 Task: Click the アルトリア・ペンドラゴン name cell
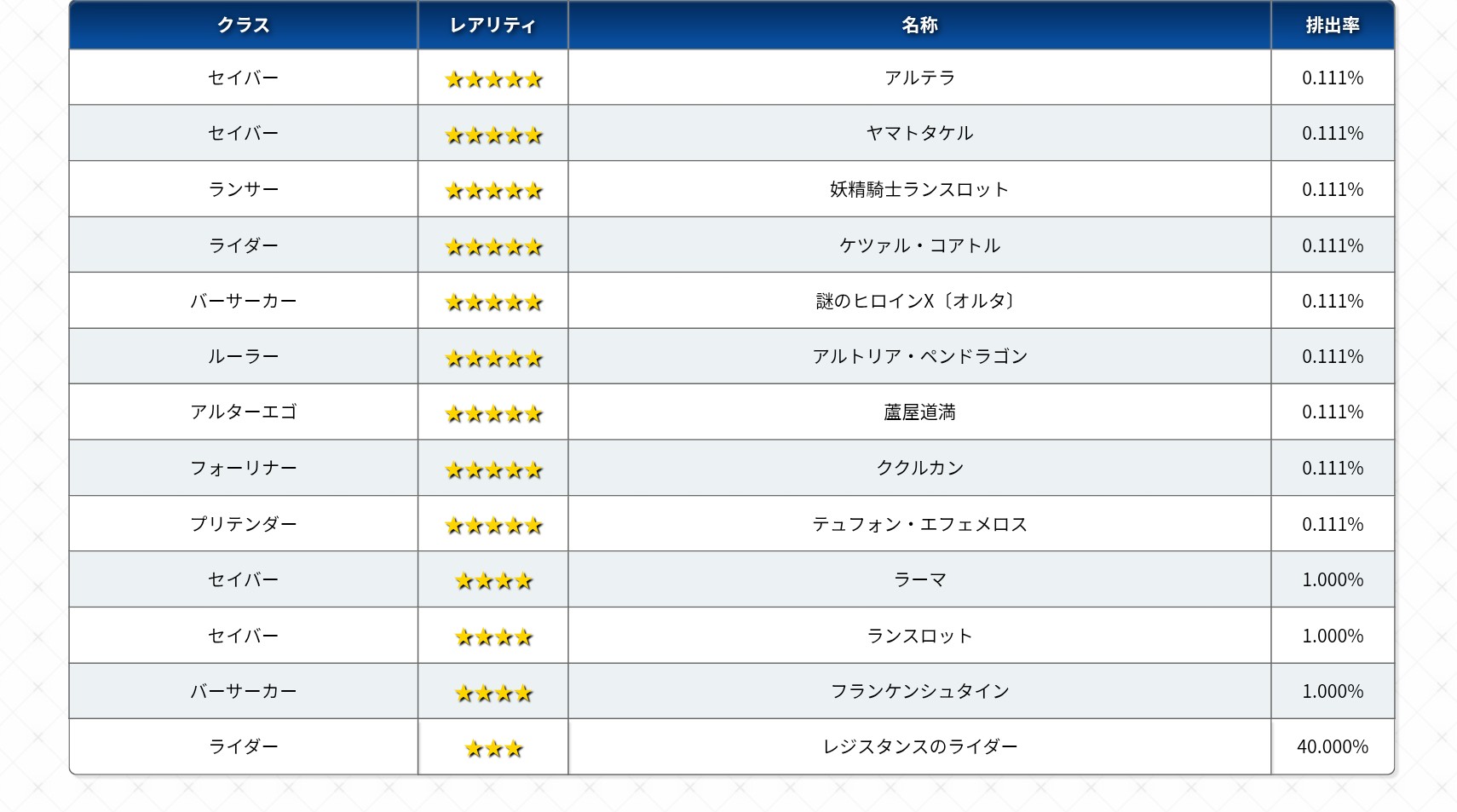coord(919,356)
